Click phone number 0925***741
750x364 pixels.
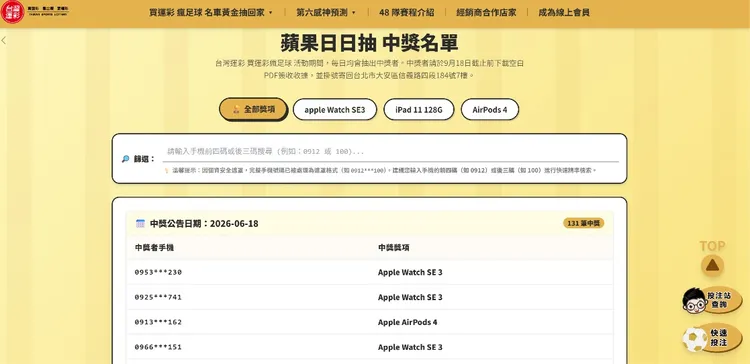click(x=158, y=297)
